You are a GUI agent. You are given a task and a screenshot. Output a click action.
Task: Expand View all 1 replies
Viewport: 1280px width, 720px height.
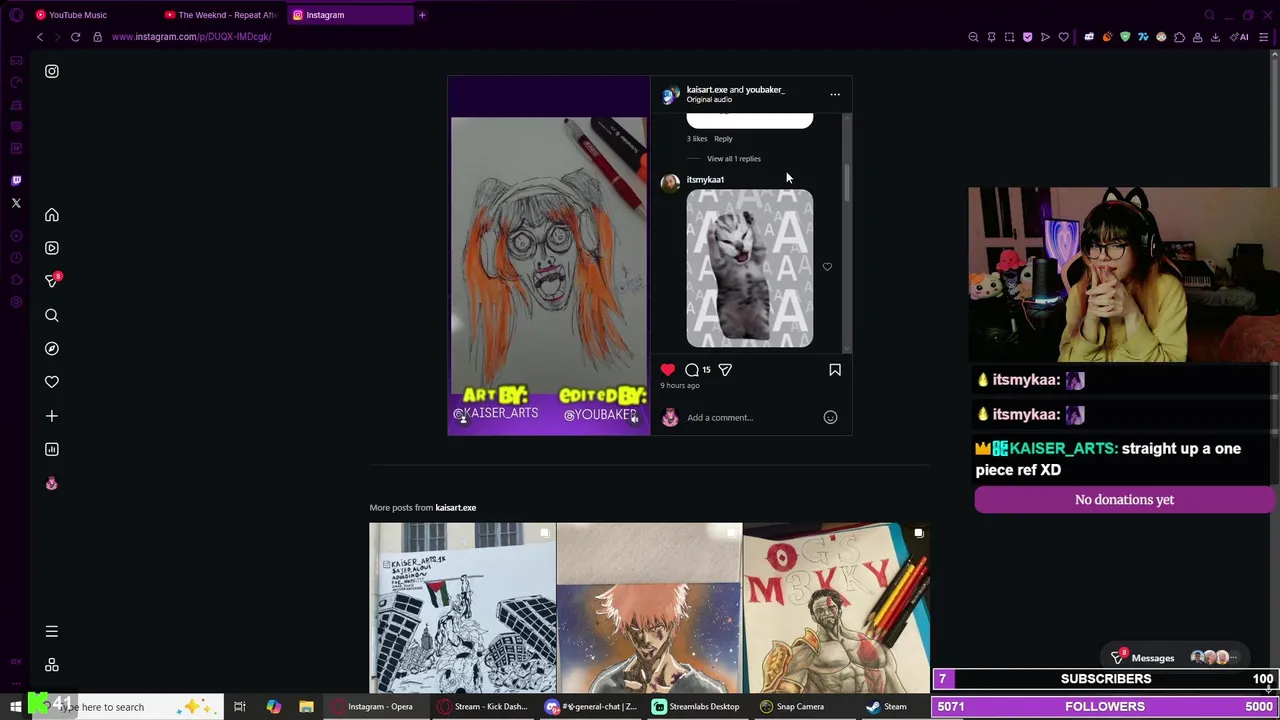(733, 159)
